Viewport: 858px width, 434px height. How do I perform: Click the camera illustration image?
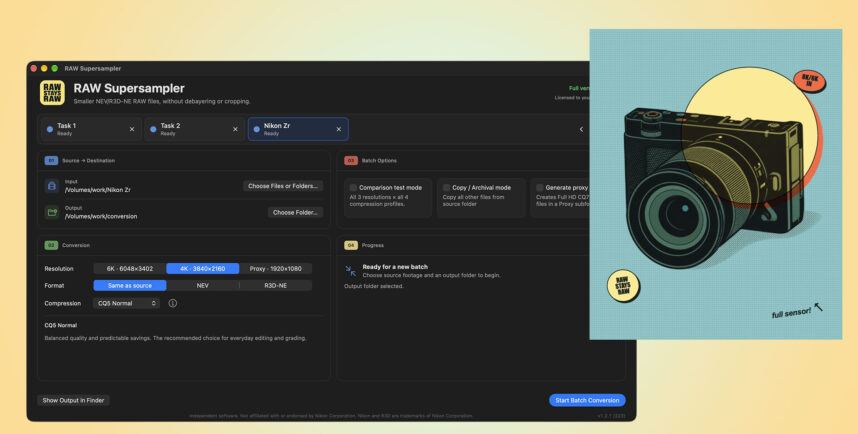pyautogui.click(x=716, y=184)
